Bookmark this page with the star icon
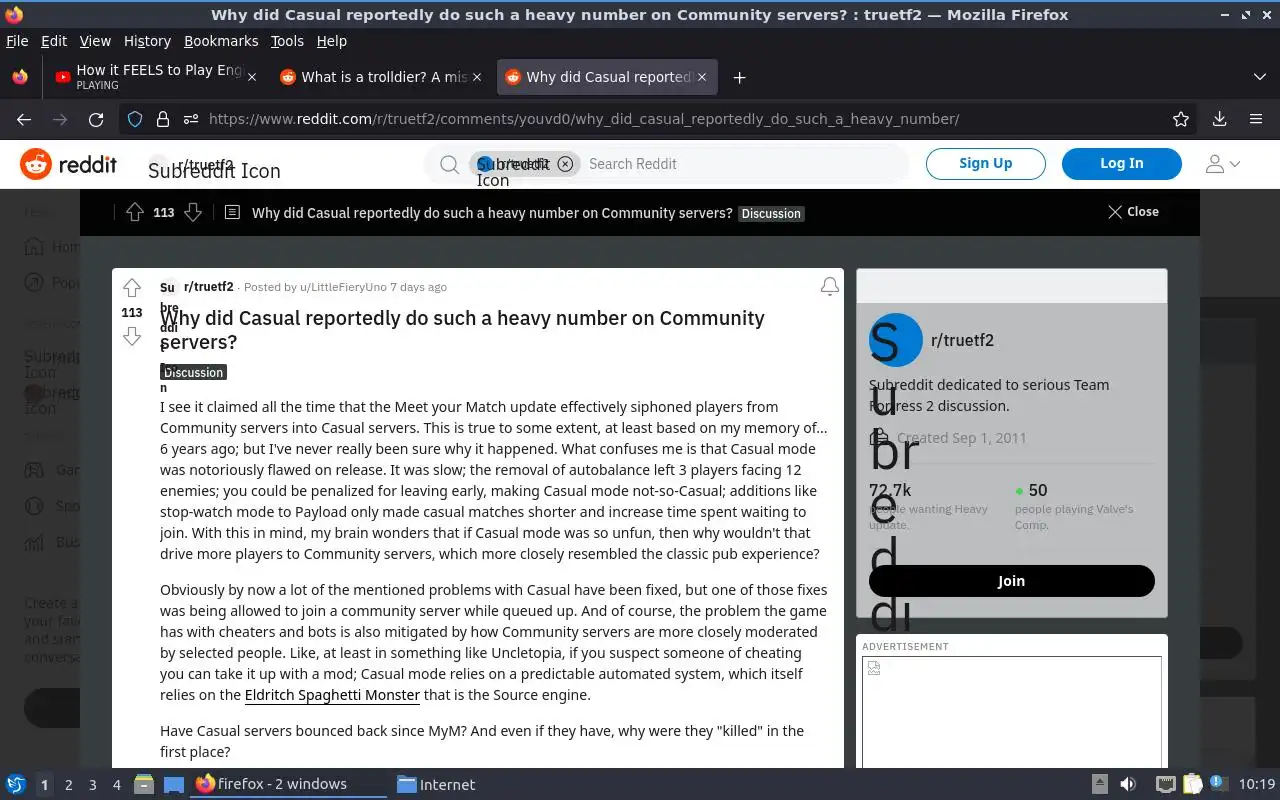The image size is (1280, 800). (x=1181, y=119)
